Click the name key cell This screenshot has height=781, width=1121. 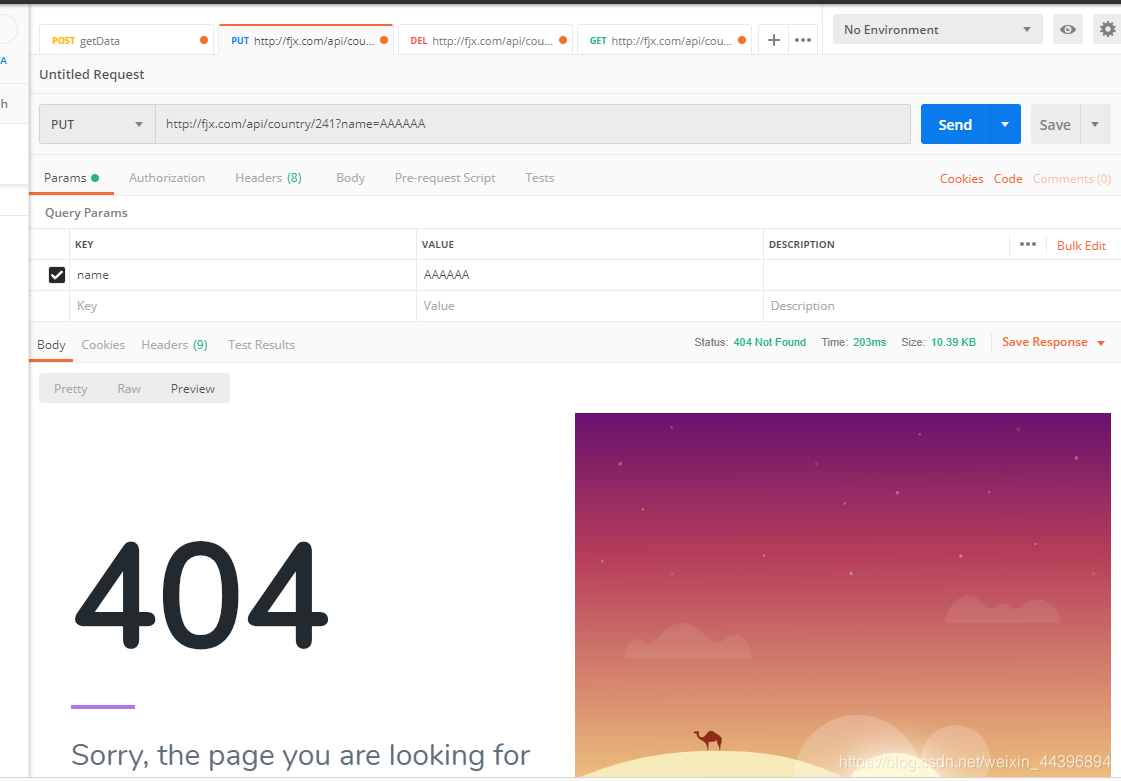(x=243, y=275)
